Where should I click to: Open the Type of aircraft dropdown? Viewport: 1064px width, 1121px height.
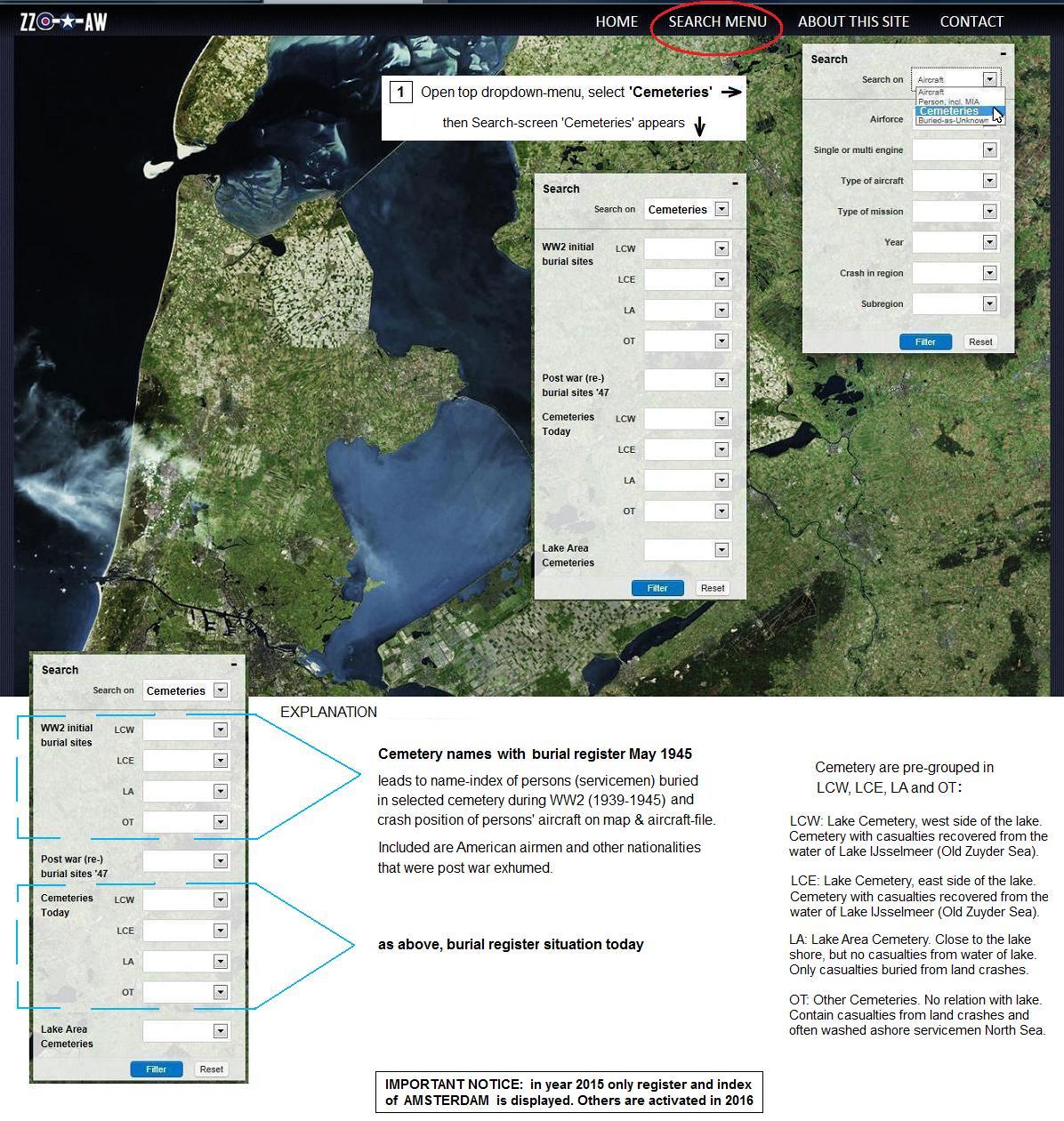point(989,181)
